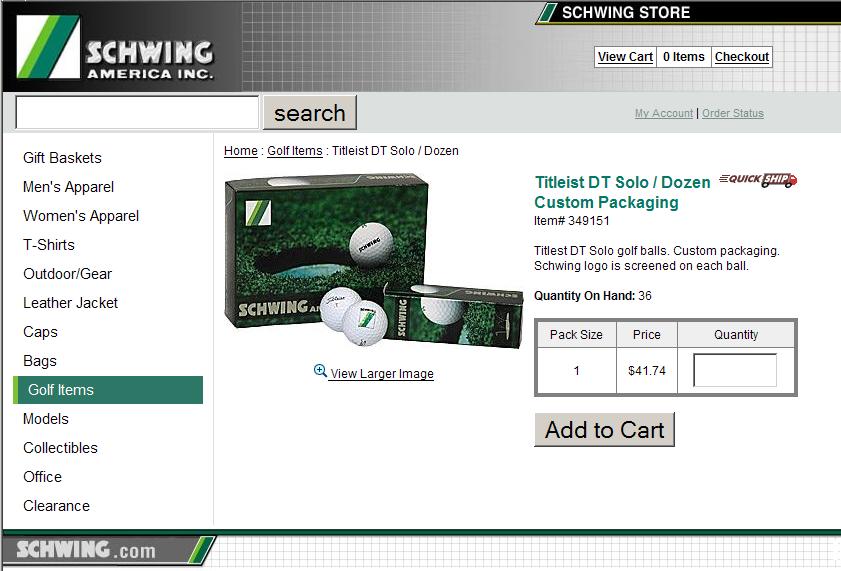This screenshot has width=841, height=571.
Task: View Clearance category
Action: 56,506
